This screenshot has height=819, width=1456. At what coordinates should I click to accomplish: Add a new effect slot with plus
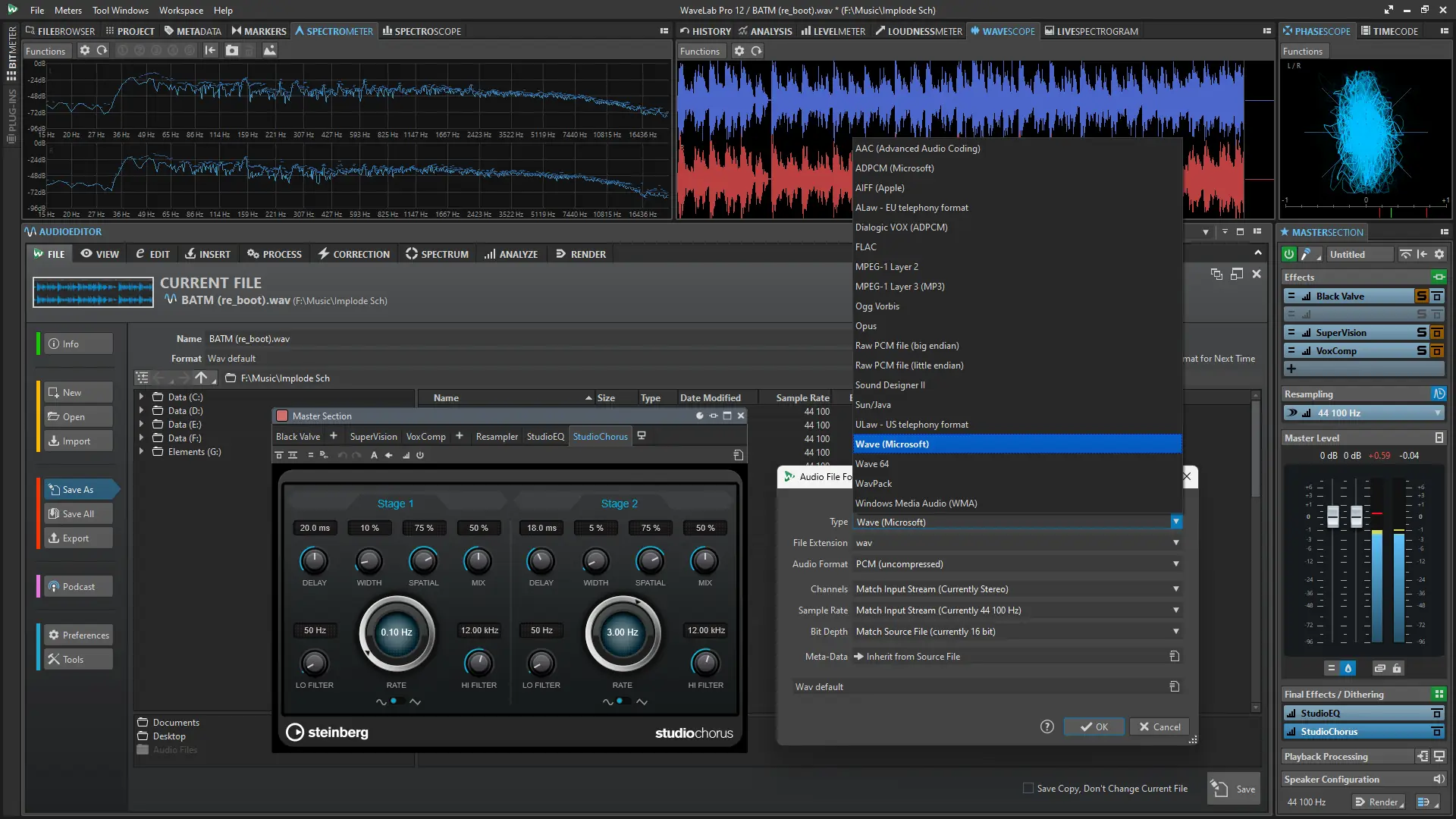(x=1291, y=369)
